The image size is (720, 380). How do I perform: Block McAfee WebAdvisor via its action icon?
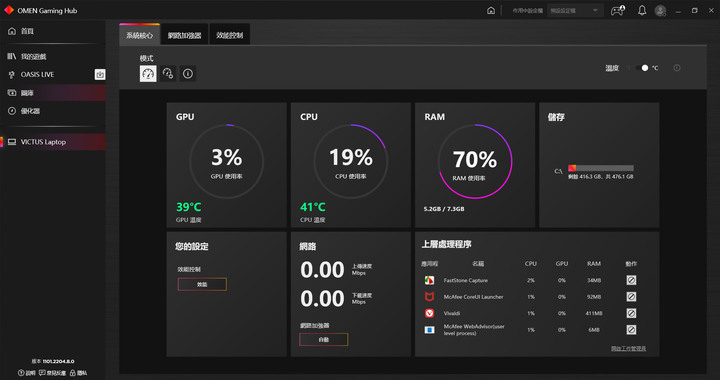click(631, 330)
